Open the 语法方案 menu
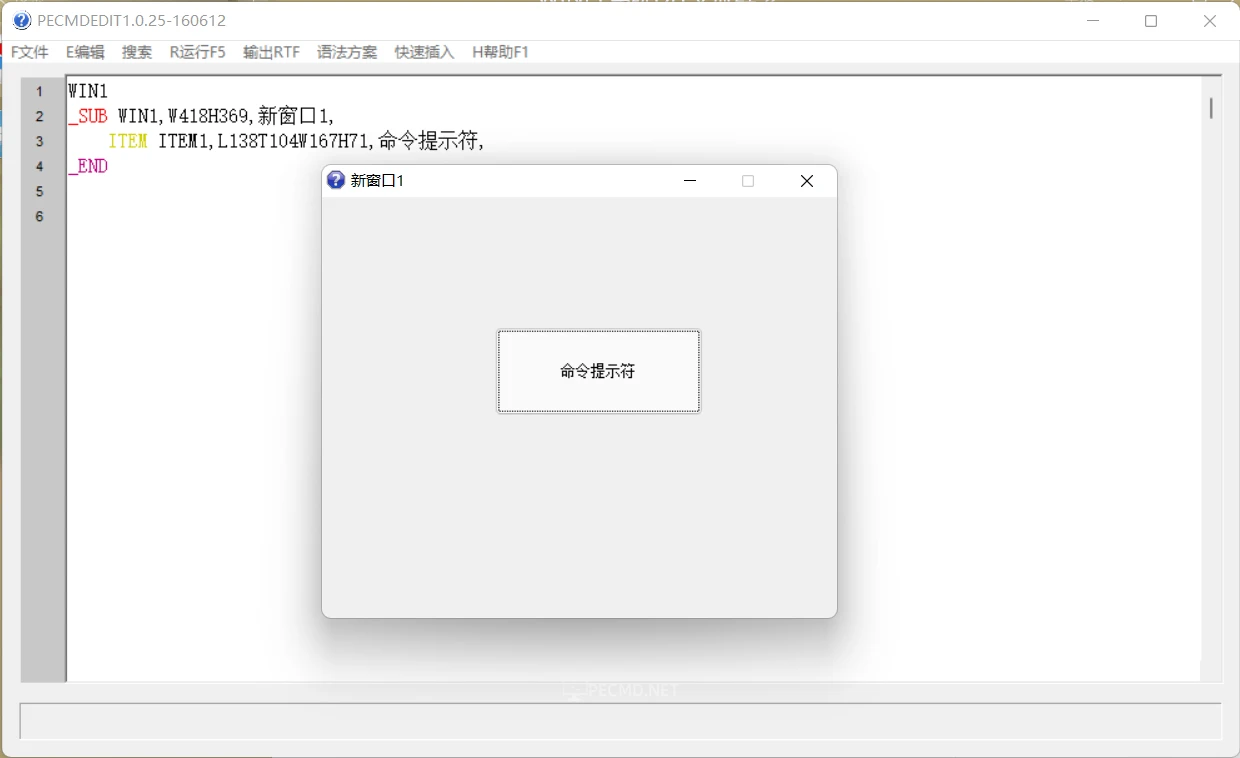This screenshot has height=758, width=1240. click(347, 52)
